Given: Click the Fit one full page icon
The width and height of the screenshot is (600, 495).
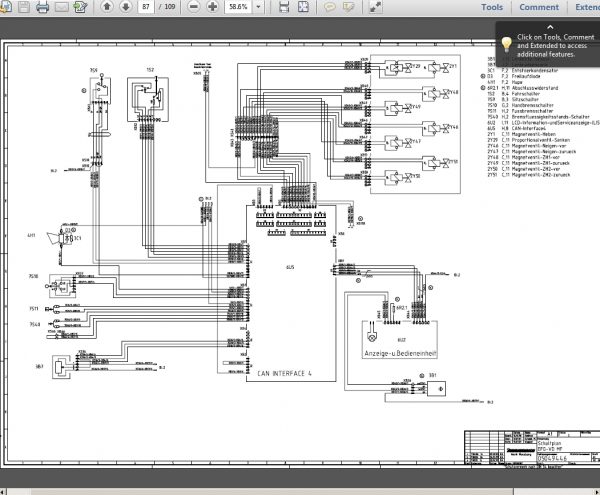Looking at the screenshot, I should coord(303,7).
